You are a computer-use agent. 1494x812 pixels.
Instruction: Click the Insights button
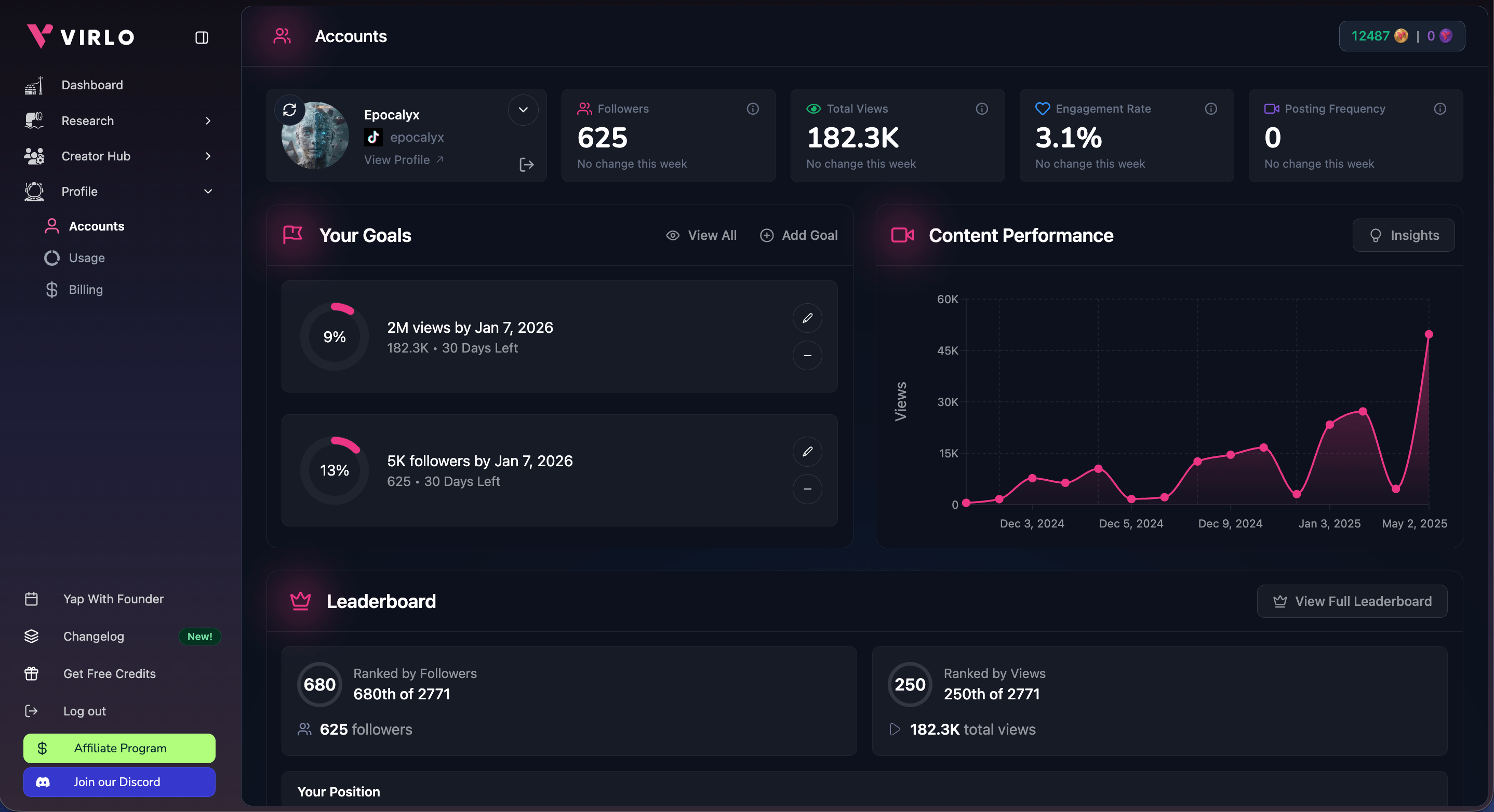pyautogui.click(x=1403, y=235)
